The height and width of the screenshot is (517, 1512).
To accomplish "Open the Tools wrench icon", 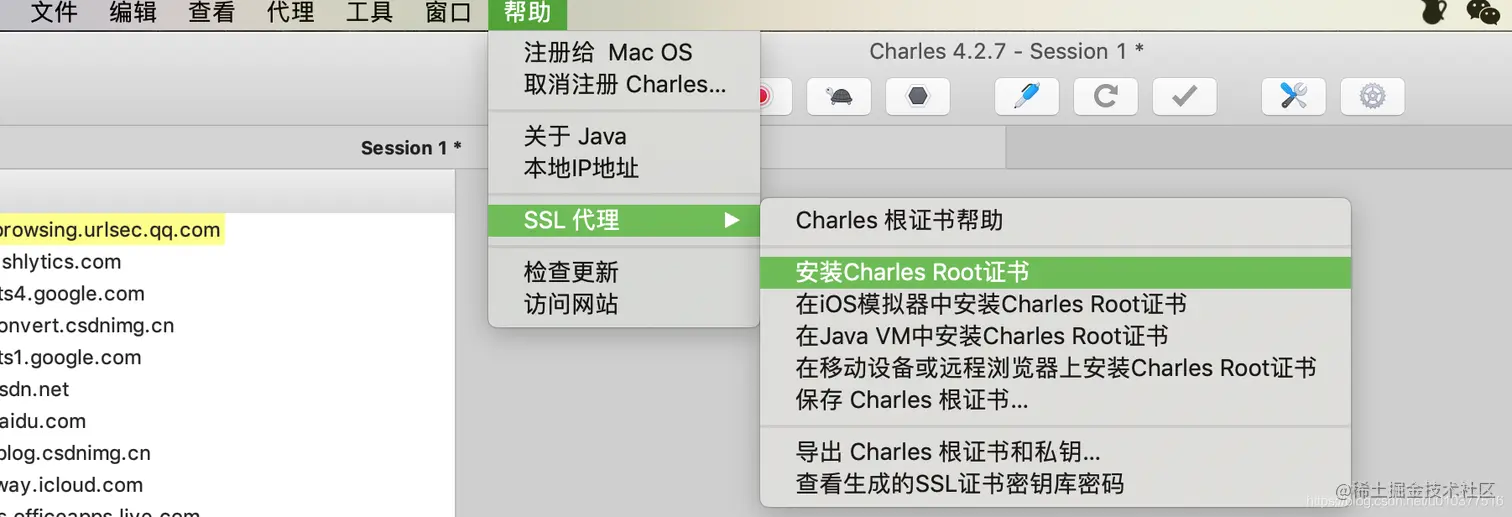I will coord(1294,97).
